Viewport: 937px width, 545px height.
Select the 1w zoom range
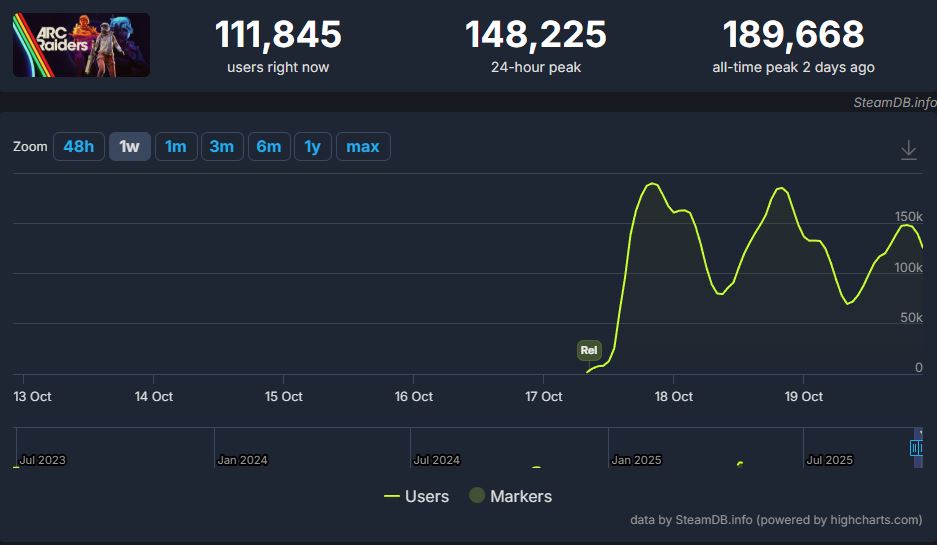(130, 146)
